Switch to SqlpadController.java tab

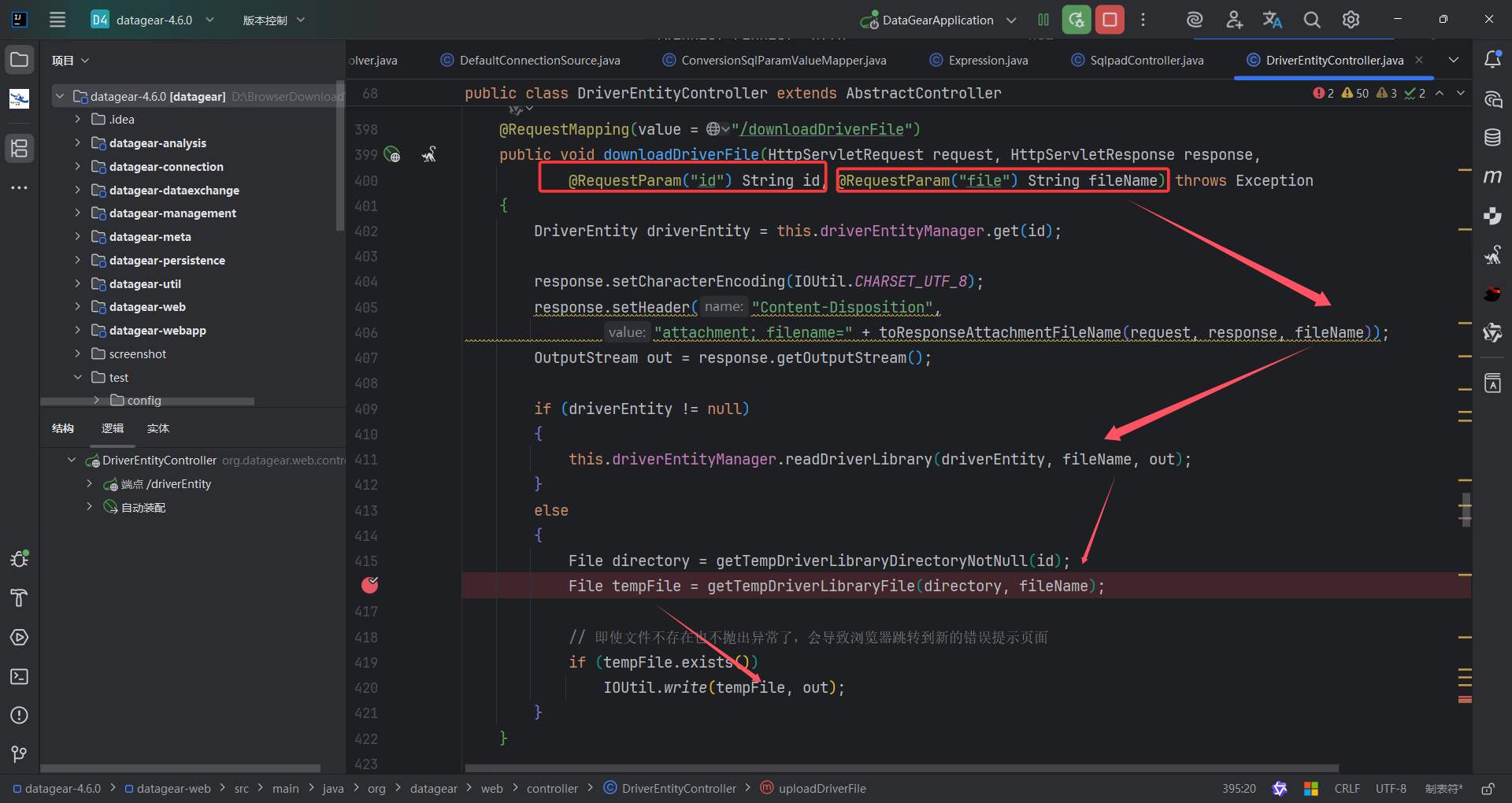tap(1137, 60)
